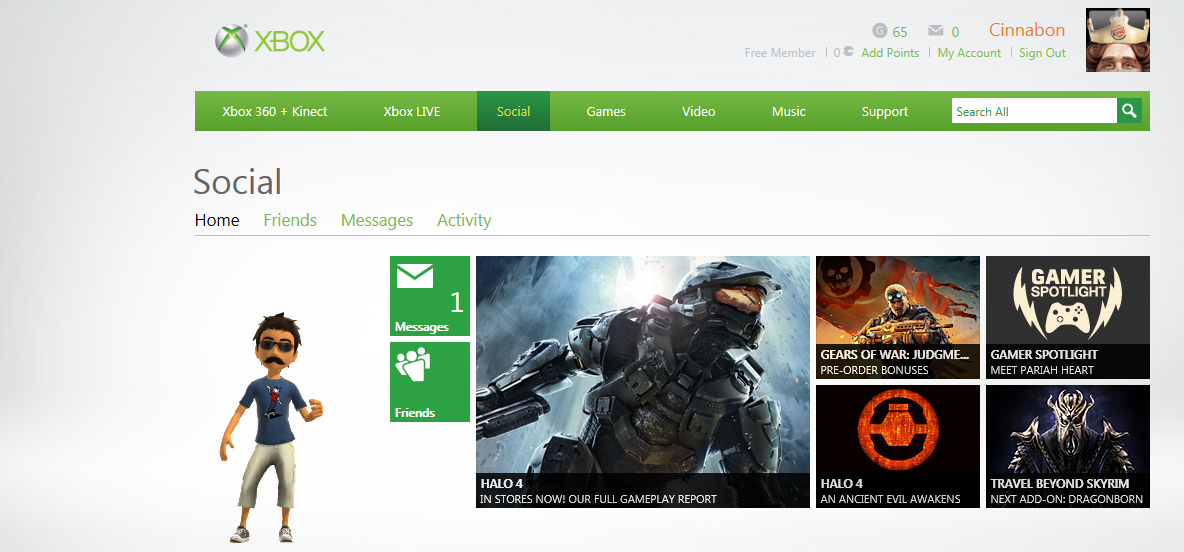Viewport: 1184px width, 552px height.
Task: Click the search magnifier button
Action: 1129,111
